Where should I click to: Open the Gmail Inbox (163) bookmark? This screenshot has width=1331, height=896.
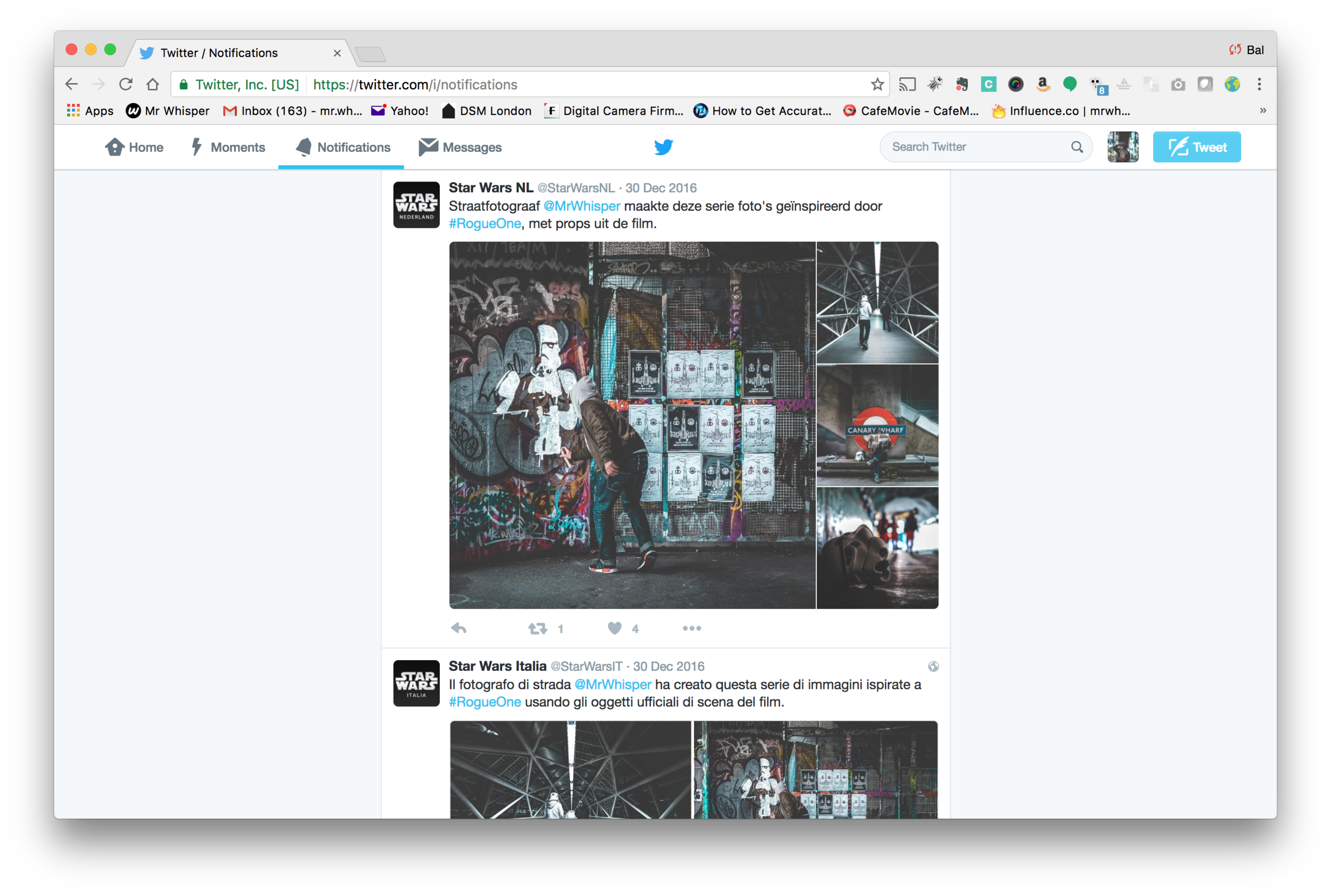click(293, 111)
